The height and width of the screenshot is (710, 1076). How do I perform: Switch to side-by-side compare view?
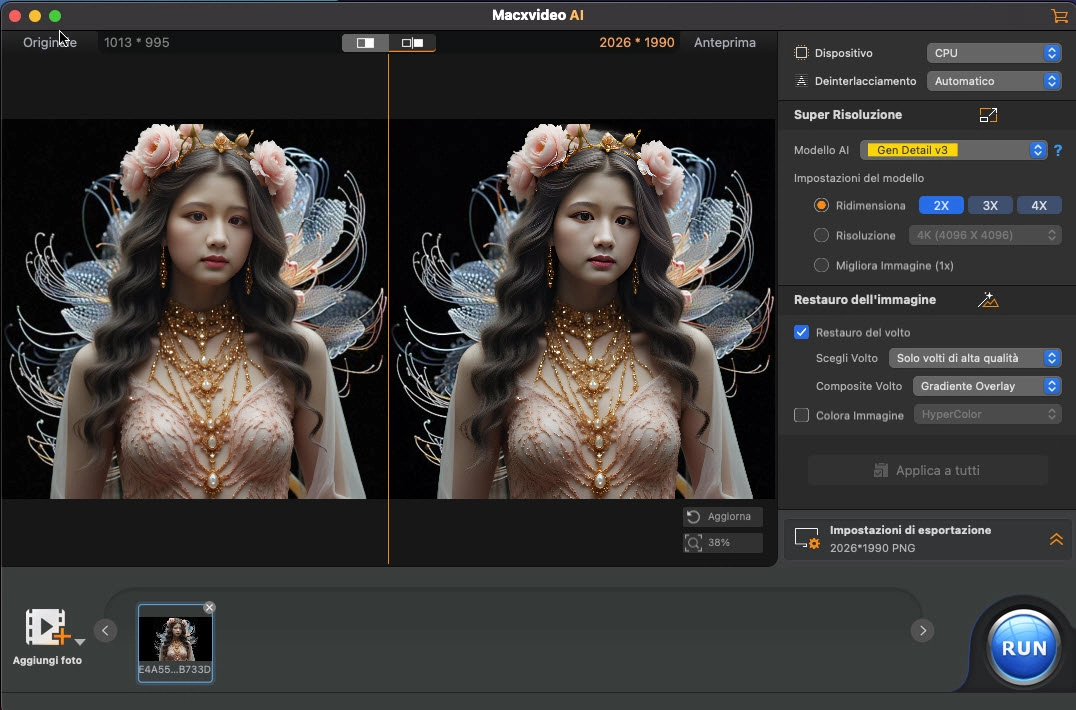[x=411, y=43]
